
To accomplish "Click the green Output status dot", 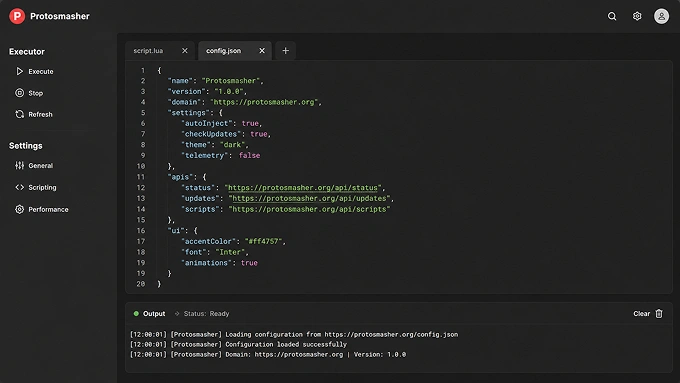I will [136, 313].
